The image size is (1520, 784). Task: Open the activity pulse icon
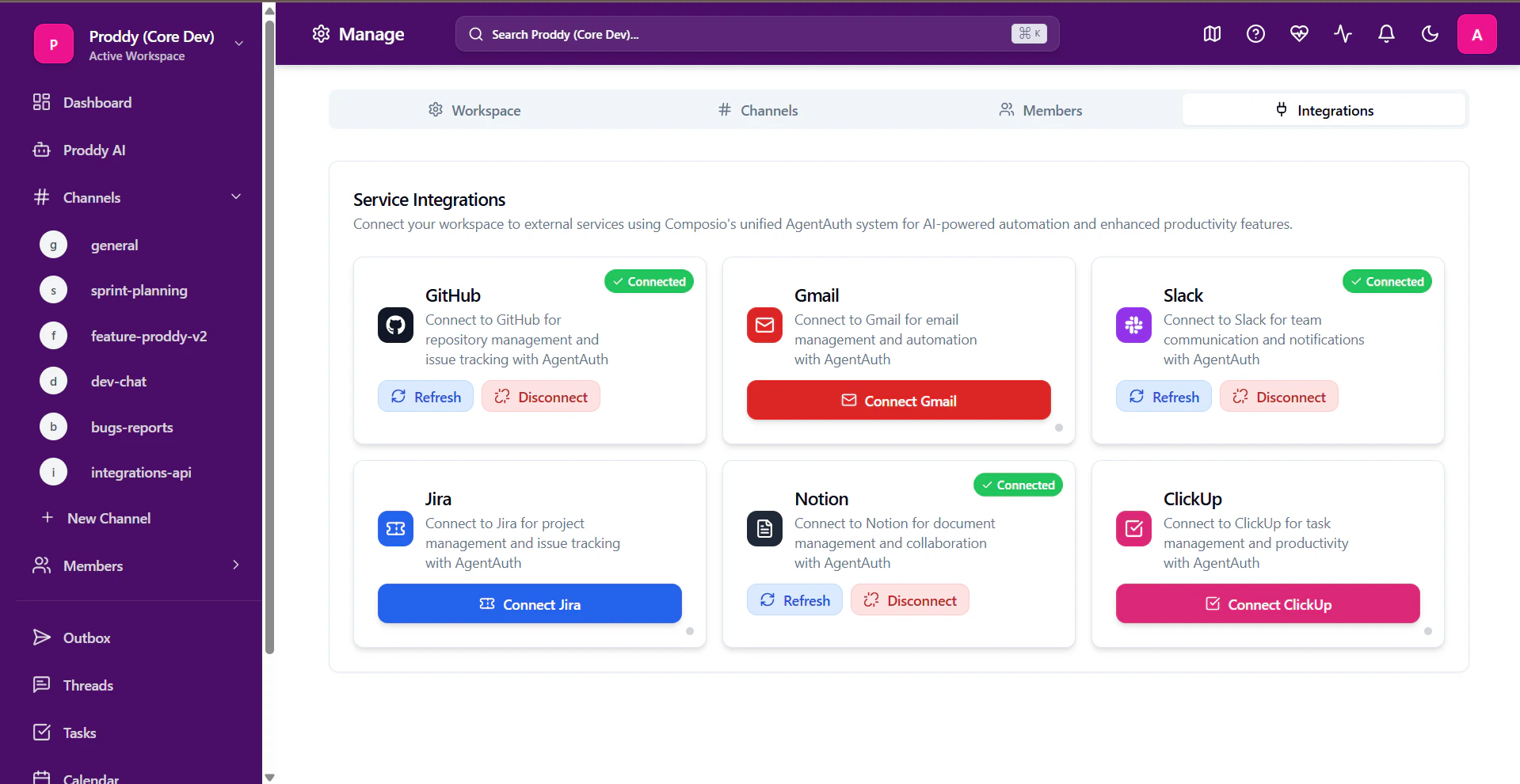click(1343, 34)
